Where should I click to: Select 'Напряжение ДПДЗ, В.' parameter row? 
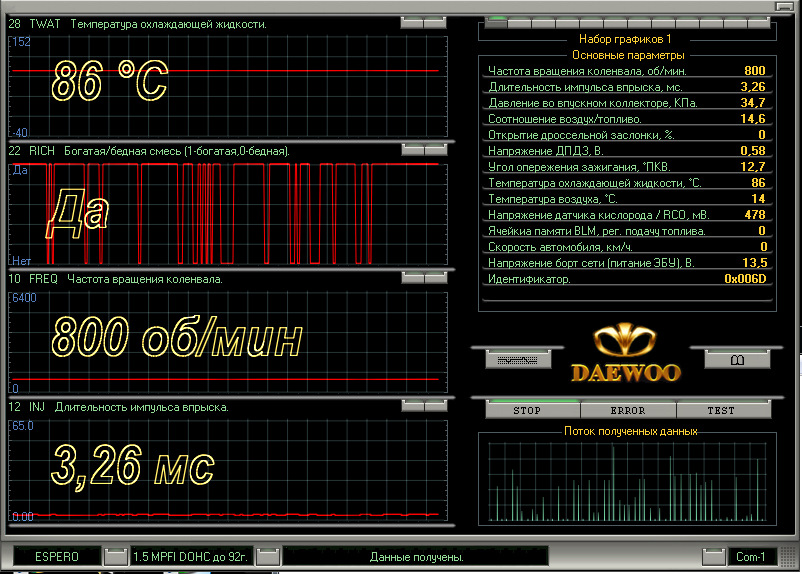627,151
